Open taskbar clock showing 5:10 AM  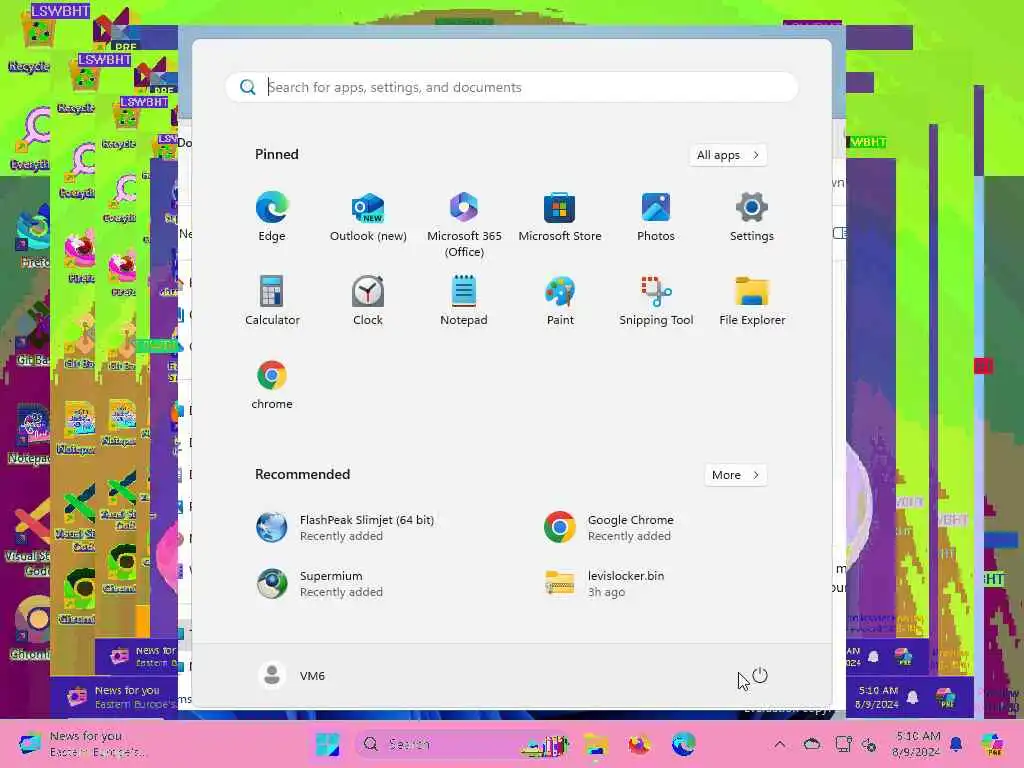917,744
